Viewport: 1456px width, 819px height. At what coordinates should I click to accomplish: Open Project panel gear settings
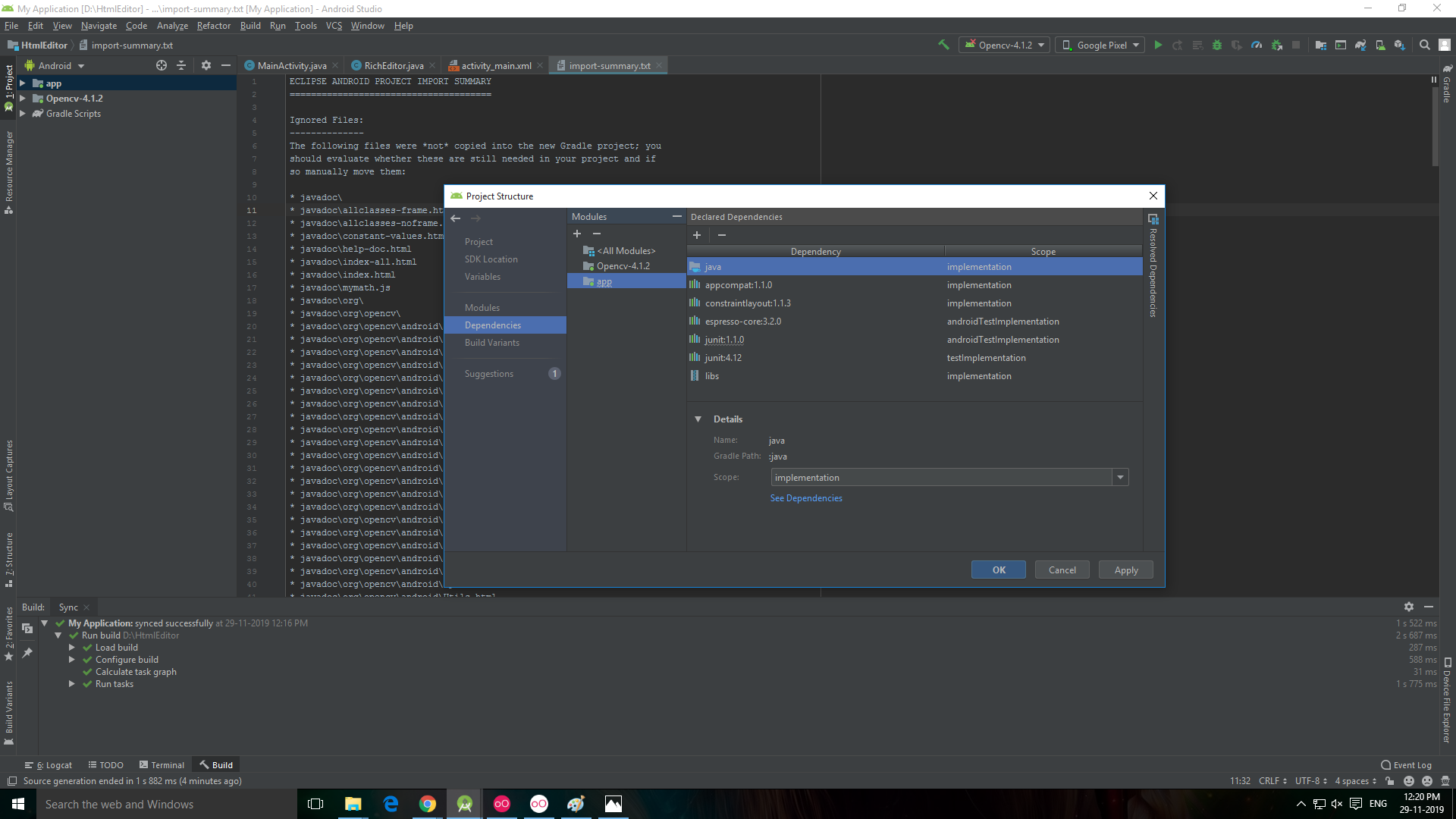(206, 65)
